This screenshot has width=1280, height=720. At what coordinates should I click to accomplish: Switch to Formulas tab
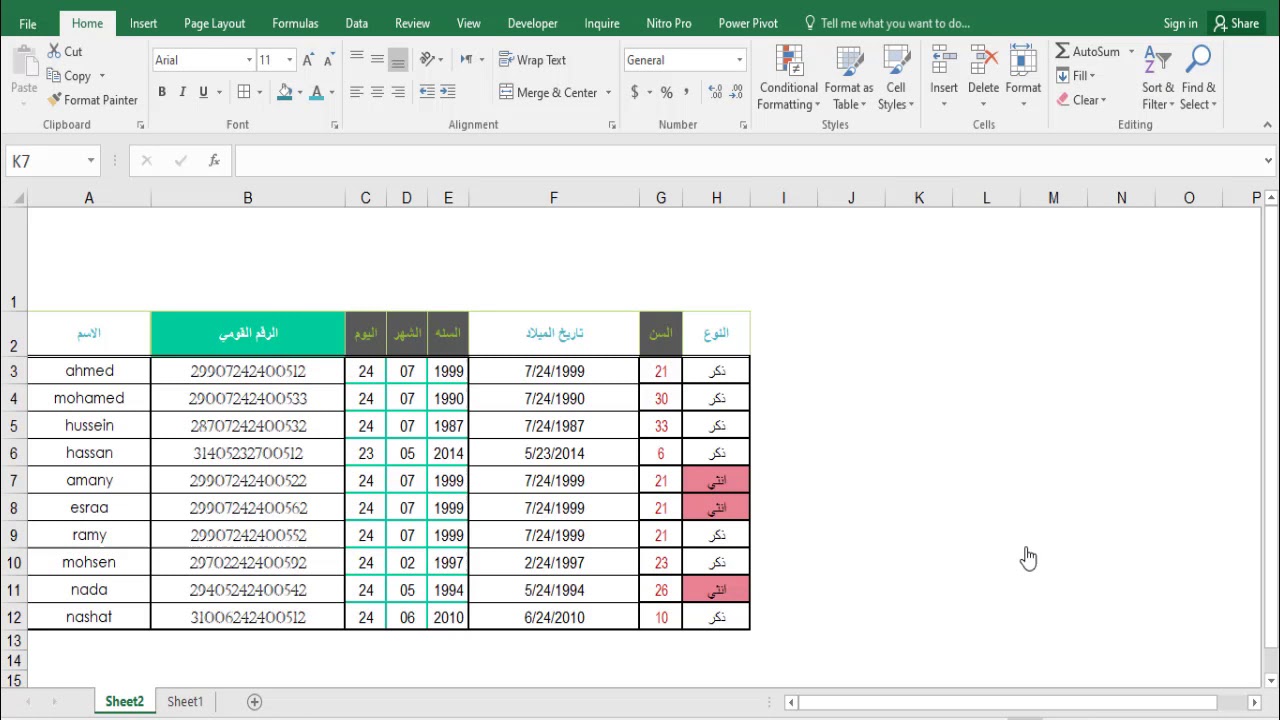(295, 23)
